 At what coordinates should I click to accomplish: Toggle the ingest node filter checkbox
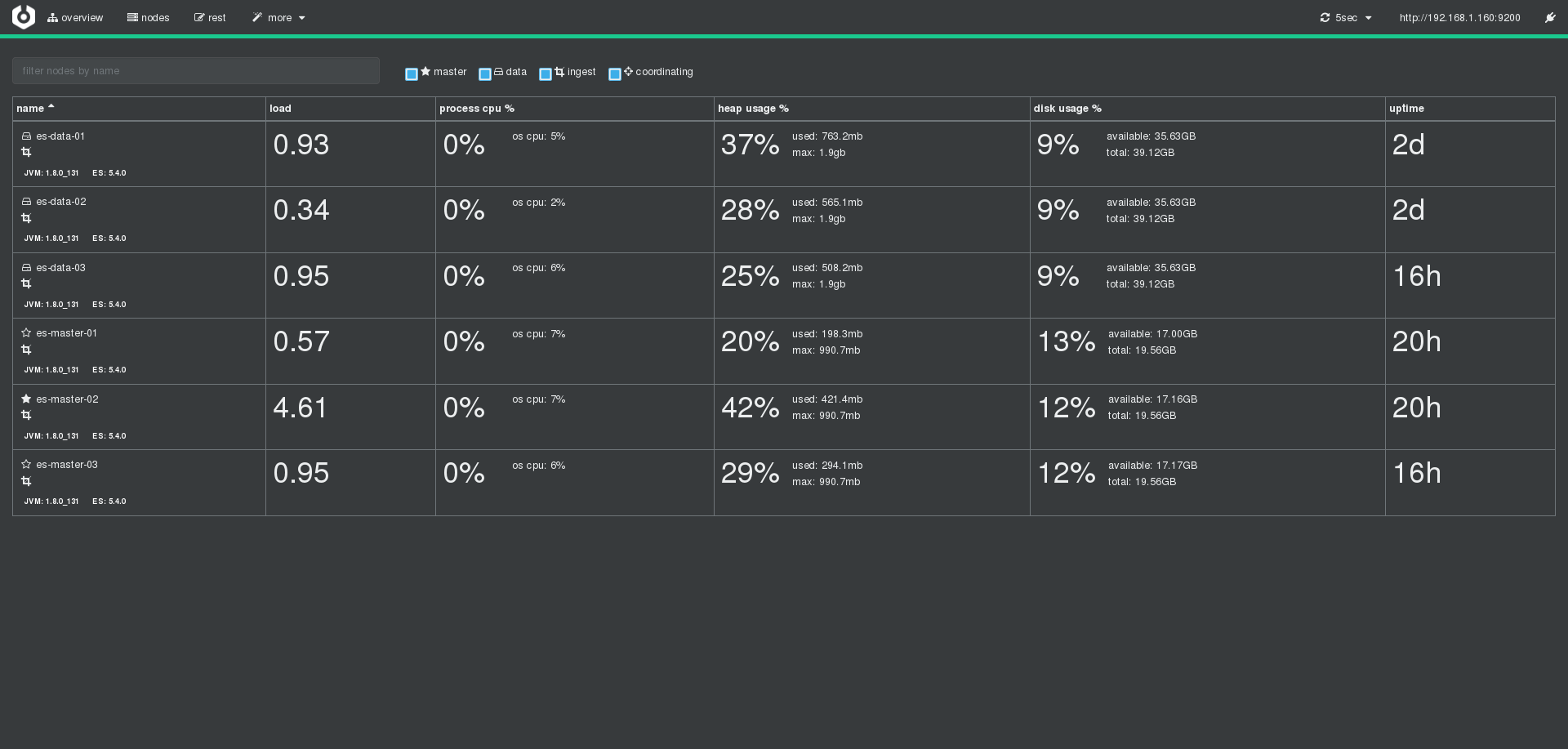546,74
